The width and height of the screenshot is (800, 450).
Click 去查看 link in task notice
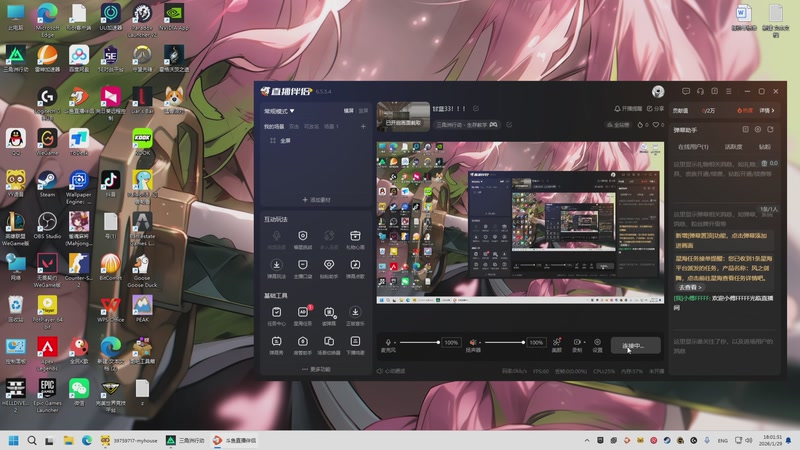click(x=690, y=287)
